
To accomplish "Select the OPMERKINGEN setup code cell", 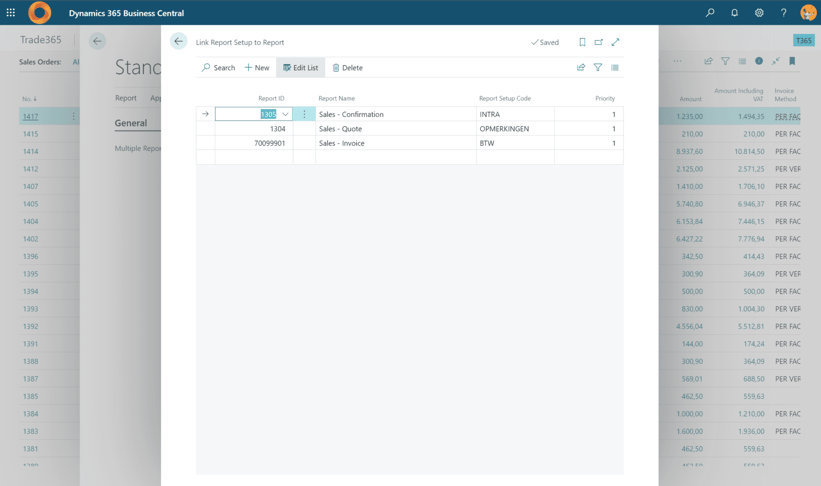I will click(515, 129).
